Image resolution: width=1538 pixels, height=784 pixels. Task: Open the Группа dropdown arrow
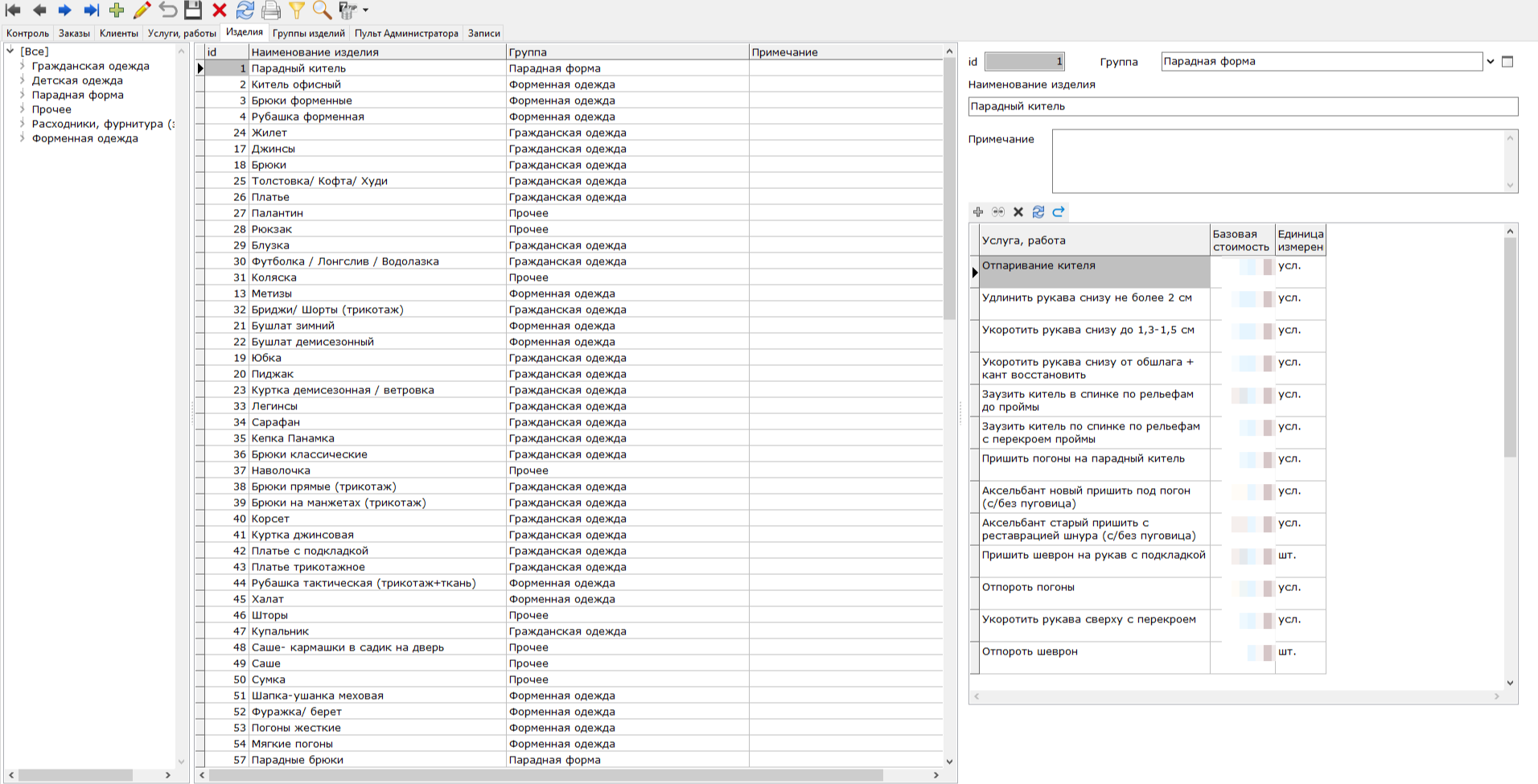1490,62
